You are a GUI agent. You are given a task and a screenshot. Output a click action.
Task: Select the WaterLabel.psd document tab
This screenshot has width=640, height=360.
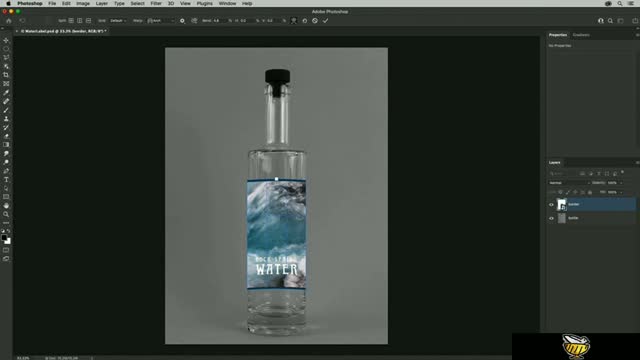(62, 31)
